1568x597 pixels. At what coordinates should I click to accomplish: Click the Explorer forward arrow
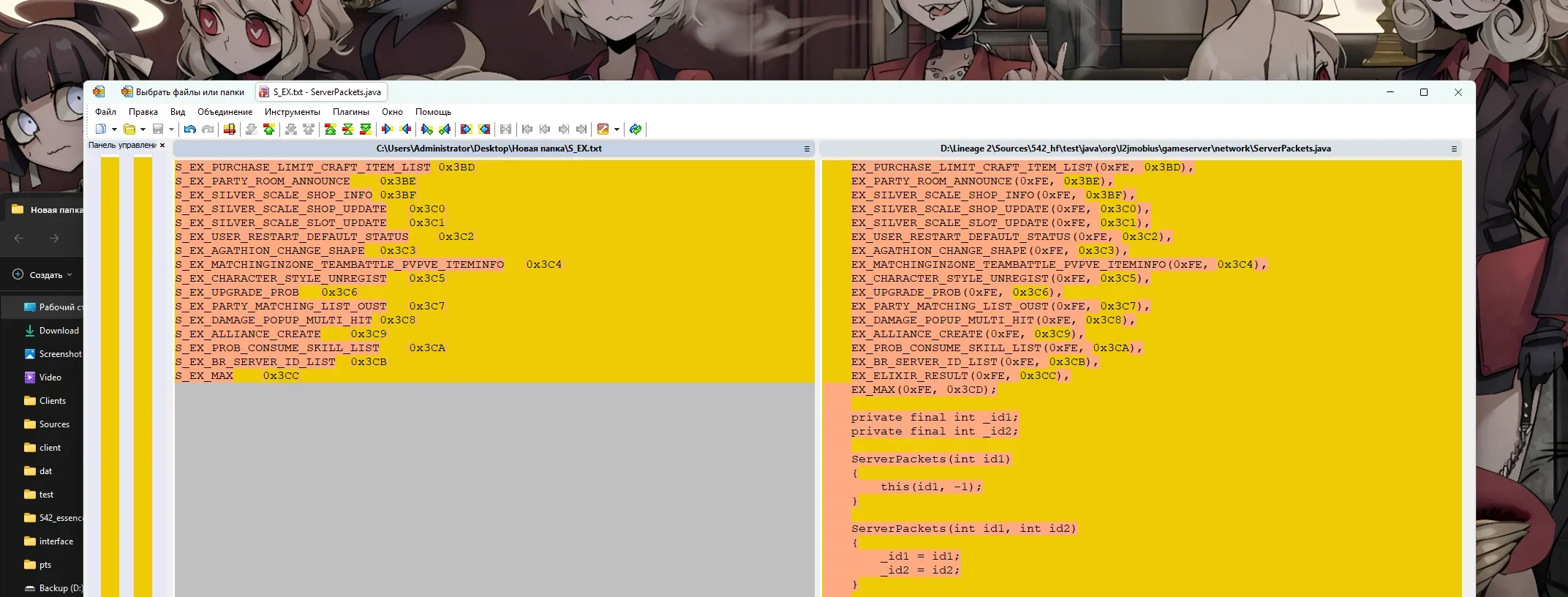53,239
